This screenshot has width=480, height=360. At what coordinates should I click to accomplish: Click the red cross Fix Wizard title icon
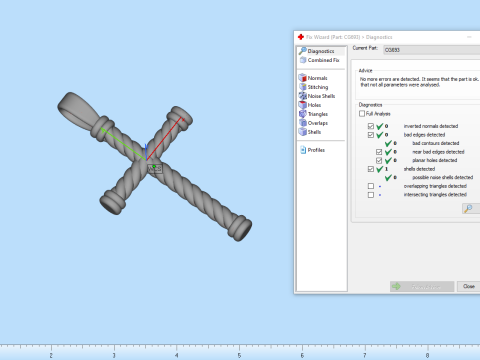click(x=301, y=37)
